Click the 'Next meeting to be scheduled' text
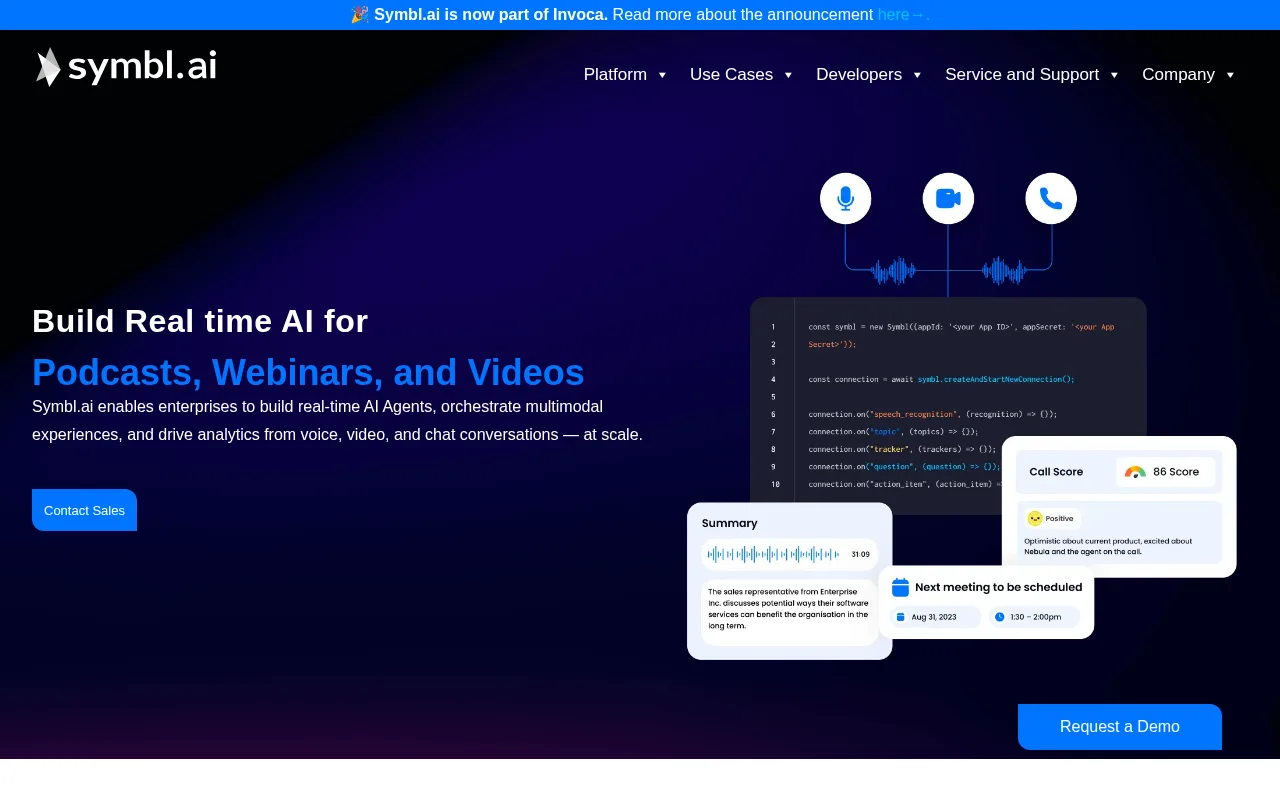 tap(999, 587)
